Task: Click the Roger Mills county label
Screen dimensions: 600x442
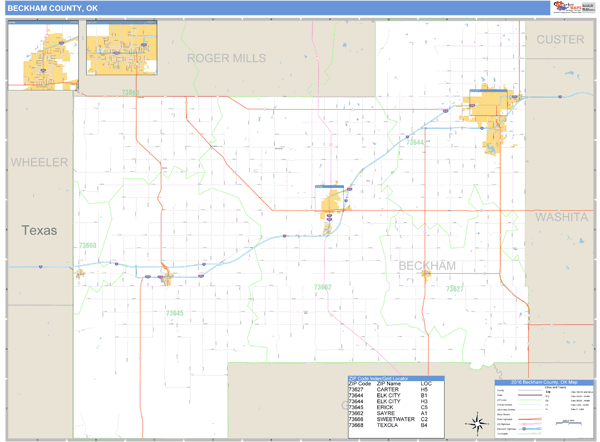Action: (x=226, y=58)
